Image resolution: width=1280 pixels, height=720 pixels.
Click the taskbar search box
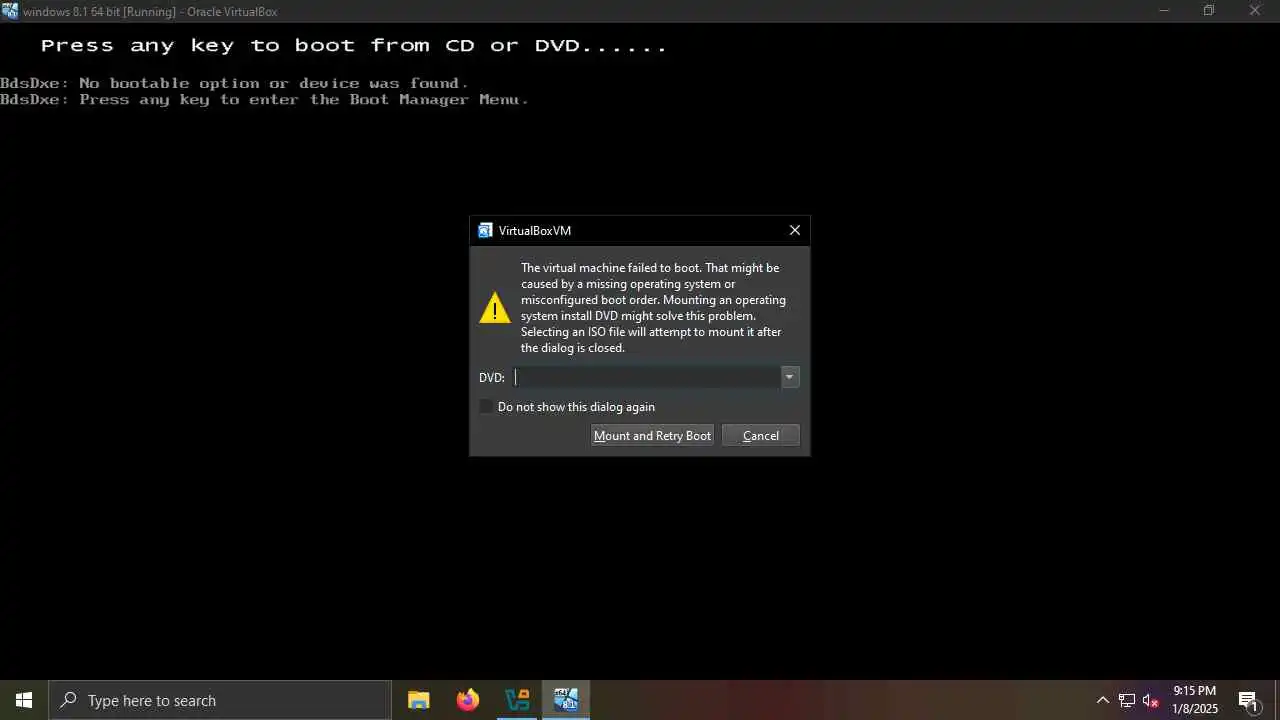220,700
